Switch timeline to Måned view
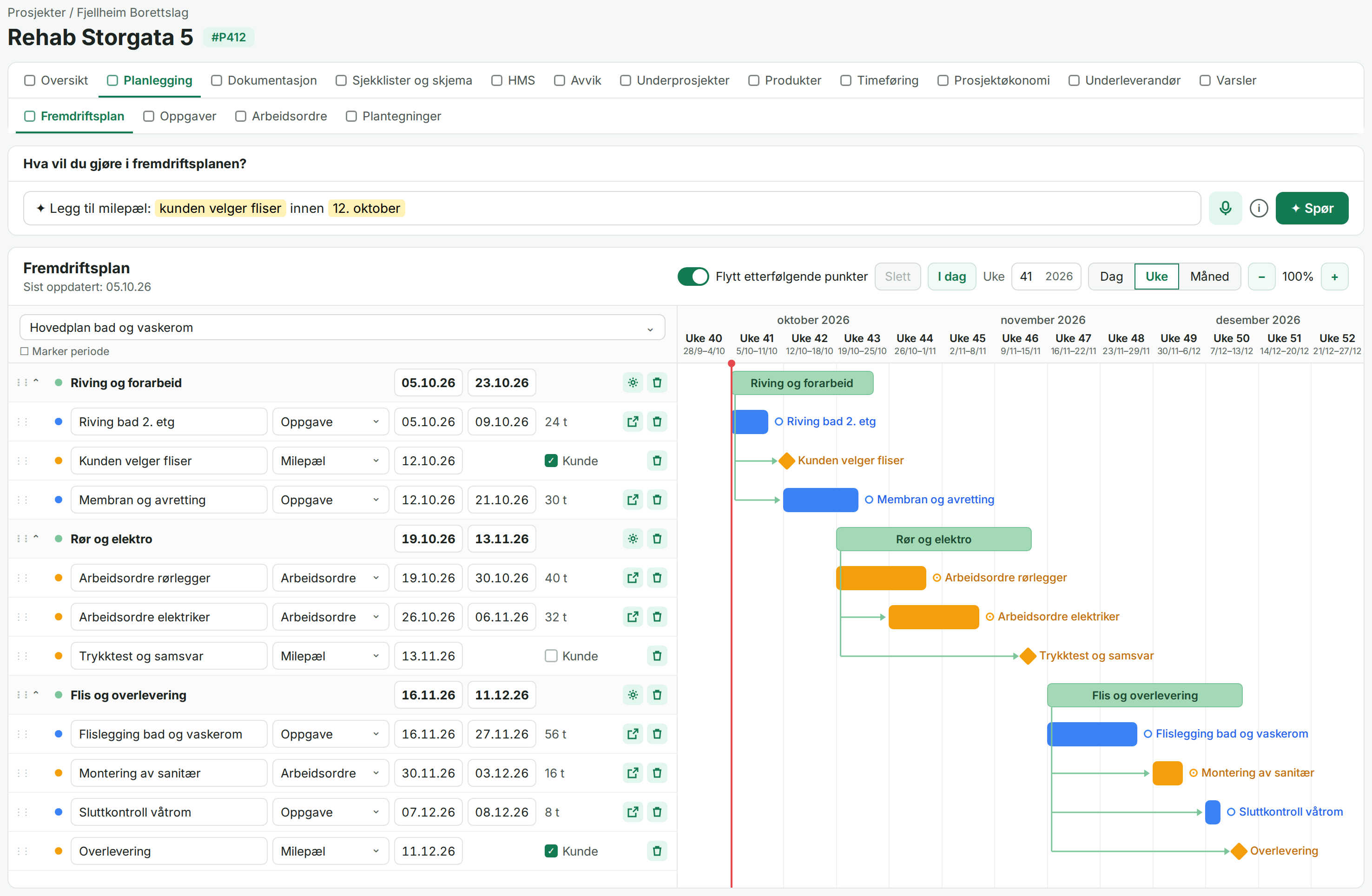Viewport: 1372px width, 896px height. point(1209,277)
